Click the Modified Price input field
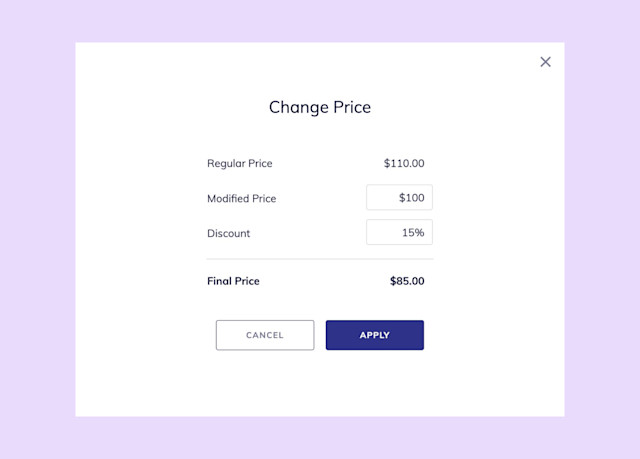 click(399, 197)
